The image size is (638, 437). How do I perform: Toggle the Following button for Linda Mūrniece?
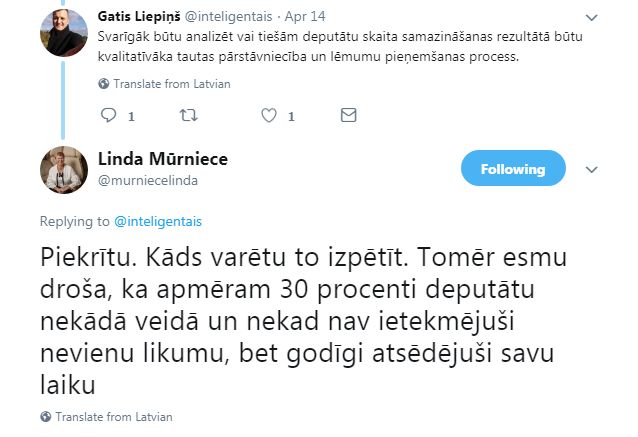tap(513, 168)
